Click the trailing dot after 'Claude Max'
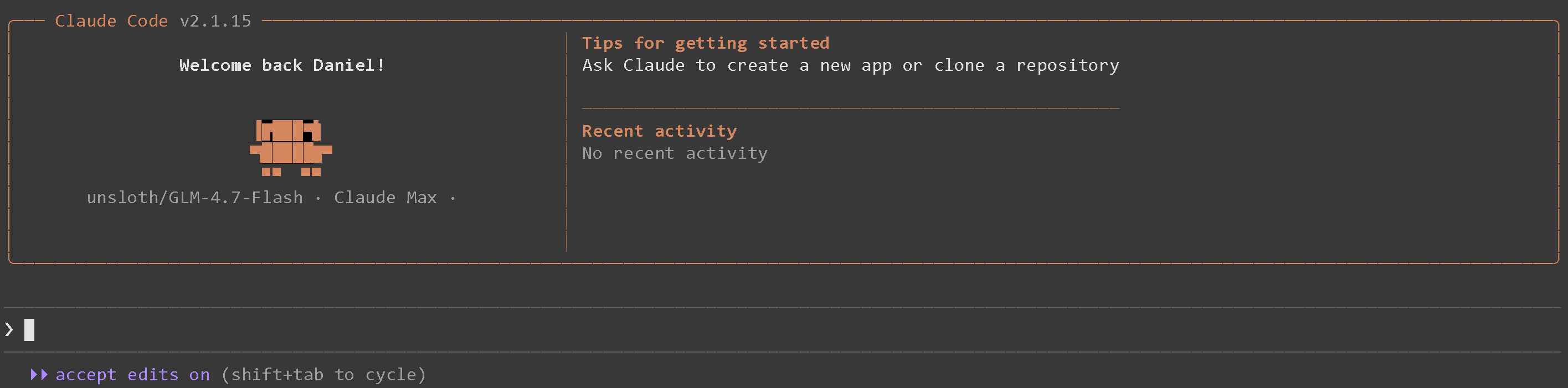1568x388 pixels. coord(453,198)
